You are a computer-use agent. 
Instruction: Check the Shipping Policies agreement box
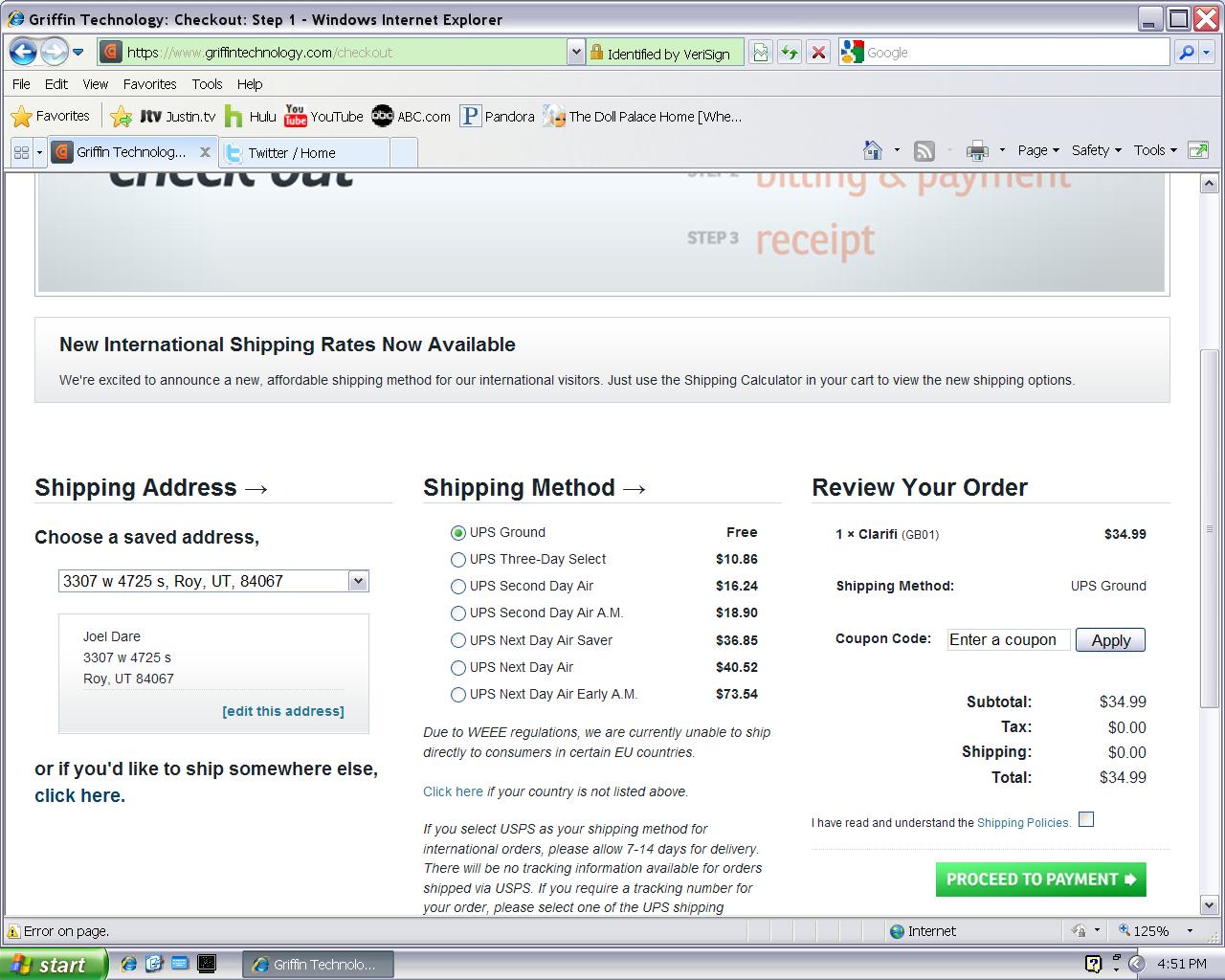[1086, 819]
